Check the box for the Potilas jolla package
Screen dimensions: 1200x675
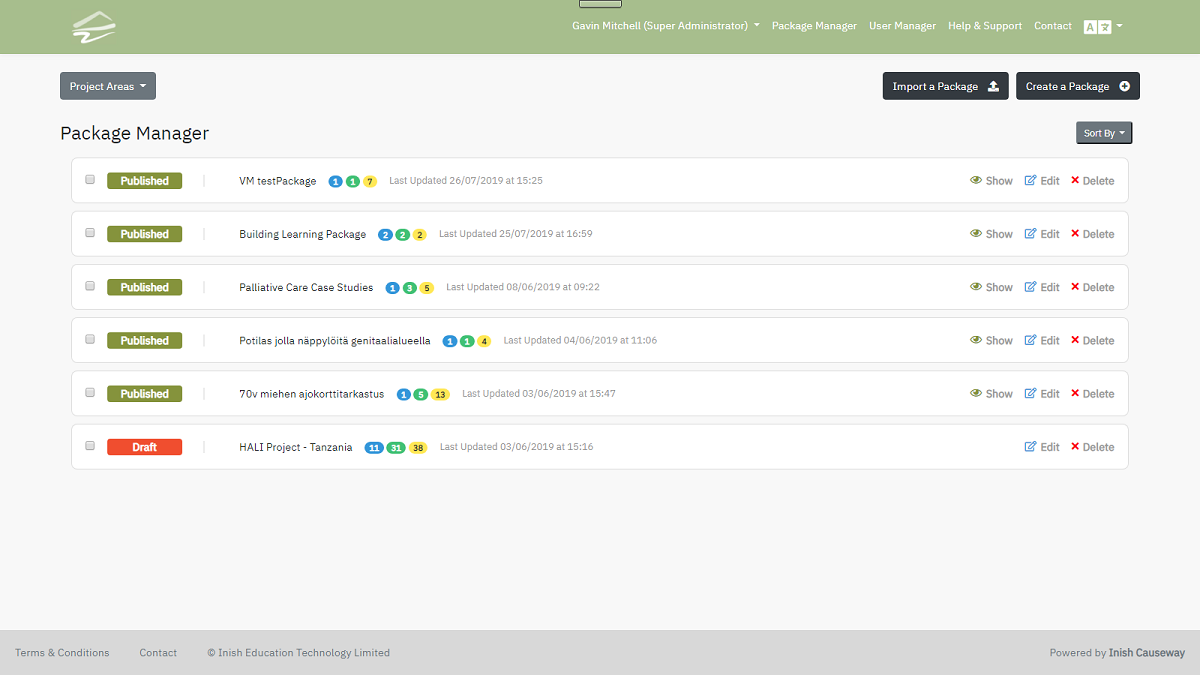coord(90,340)
